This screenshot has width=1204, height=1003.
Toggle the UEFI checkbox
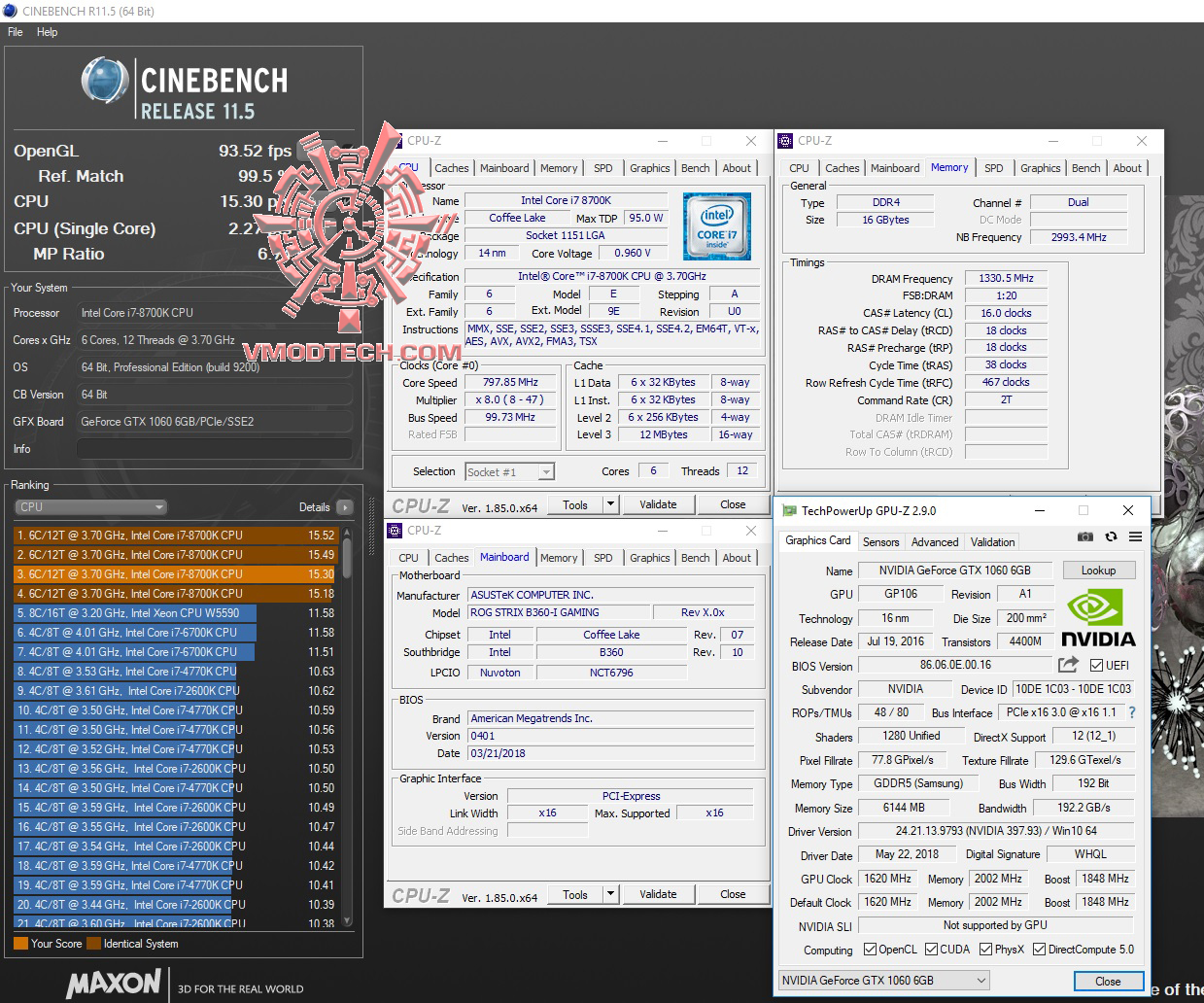point(1096,666)
